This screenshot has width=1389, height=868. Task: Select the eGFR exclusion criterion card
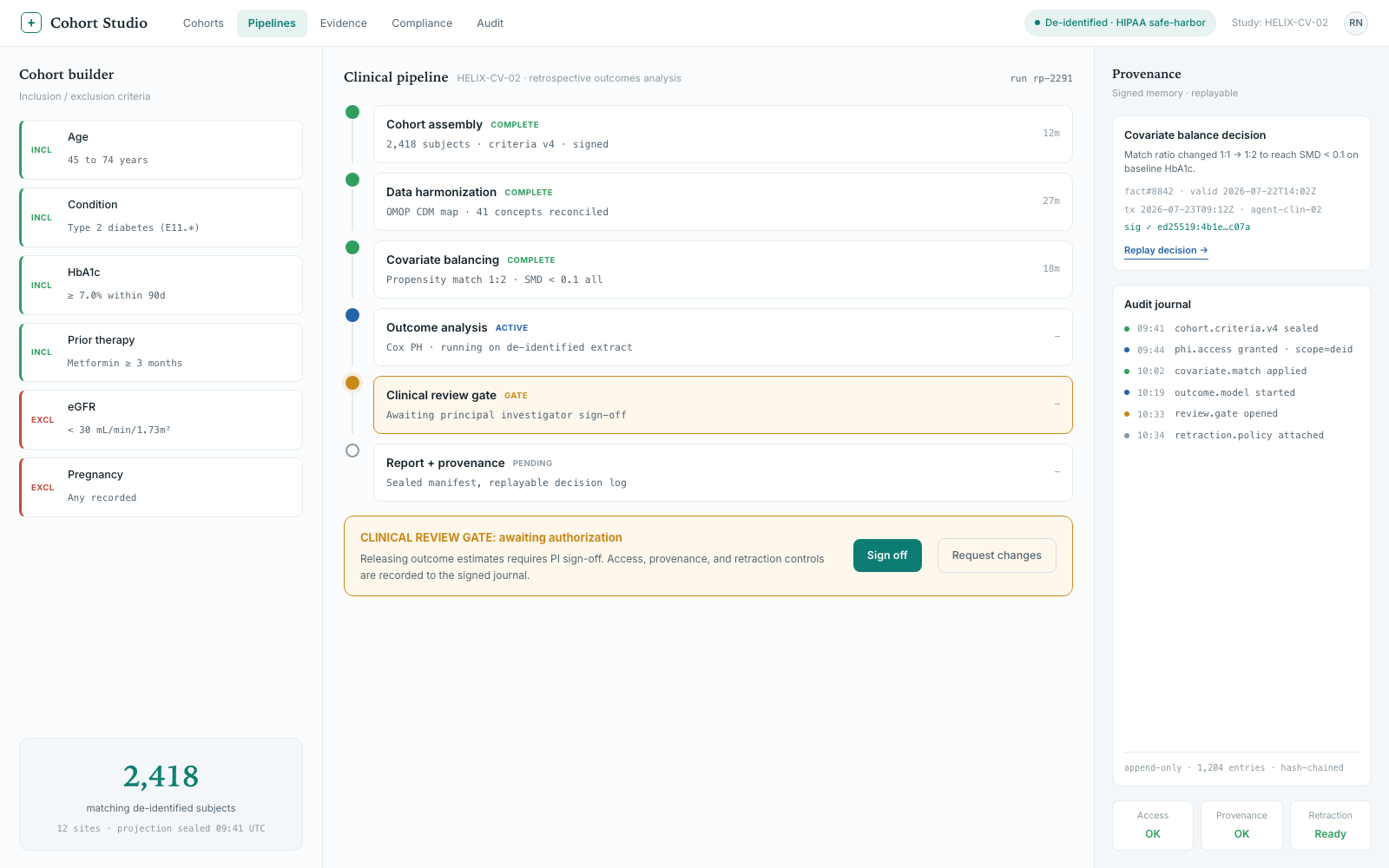point(161,419)
